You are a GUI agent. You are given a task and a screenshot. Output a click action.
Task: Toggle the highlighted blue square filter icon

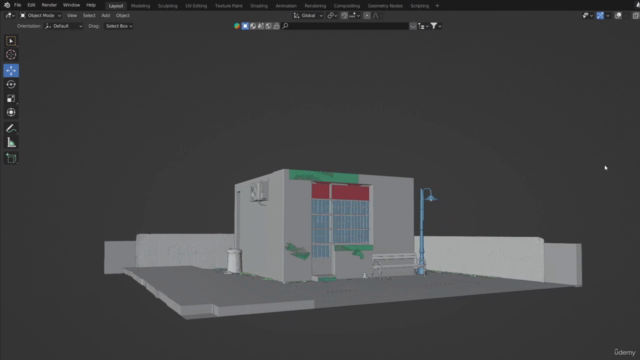pos(245,26)
